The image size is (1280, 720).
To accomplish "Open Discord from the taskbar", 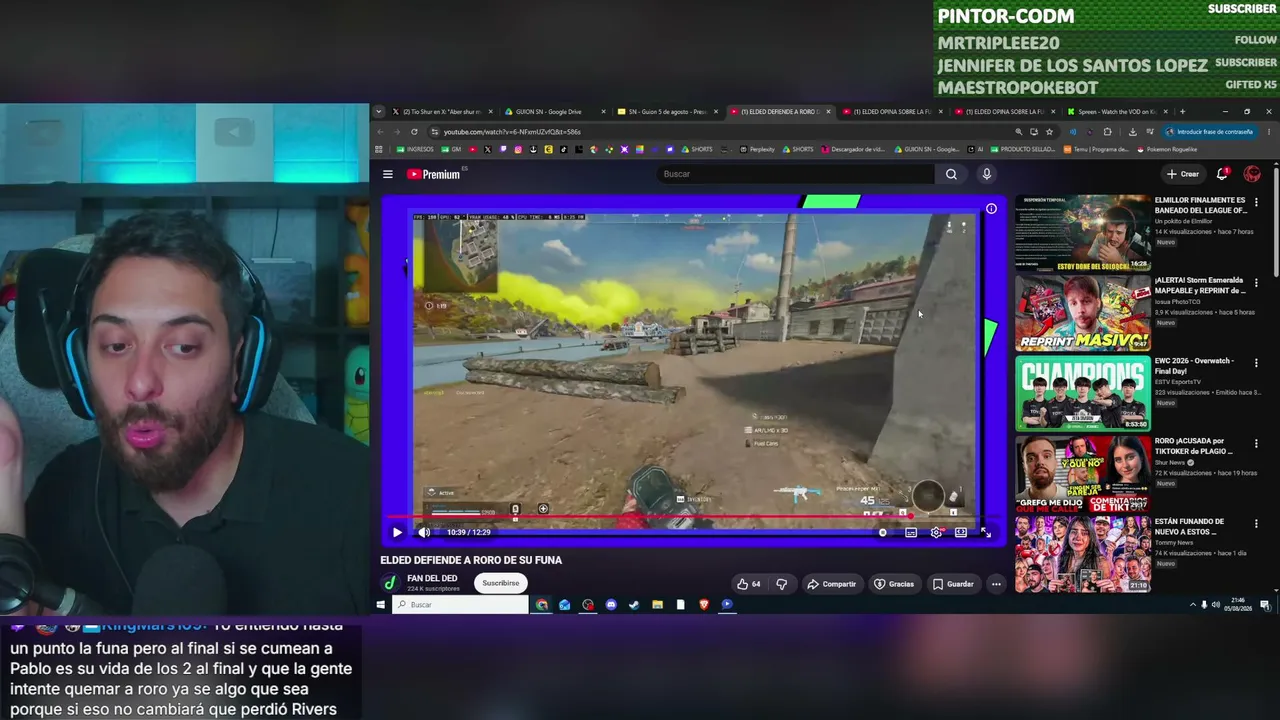I will tap(611, 605).
